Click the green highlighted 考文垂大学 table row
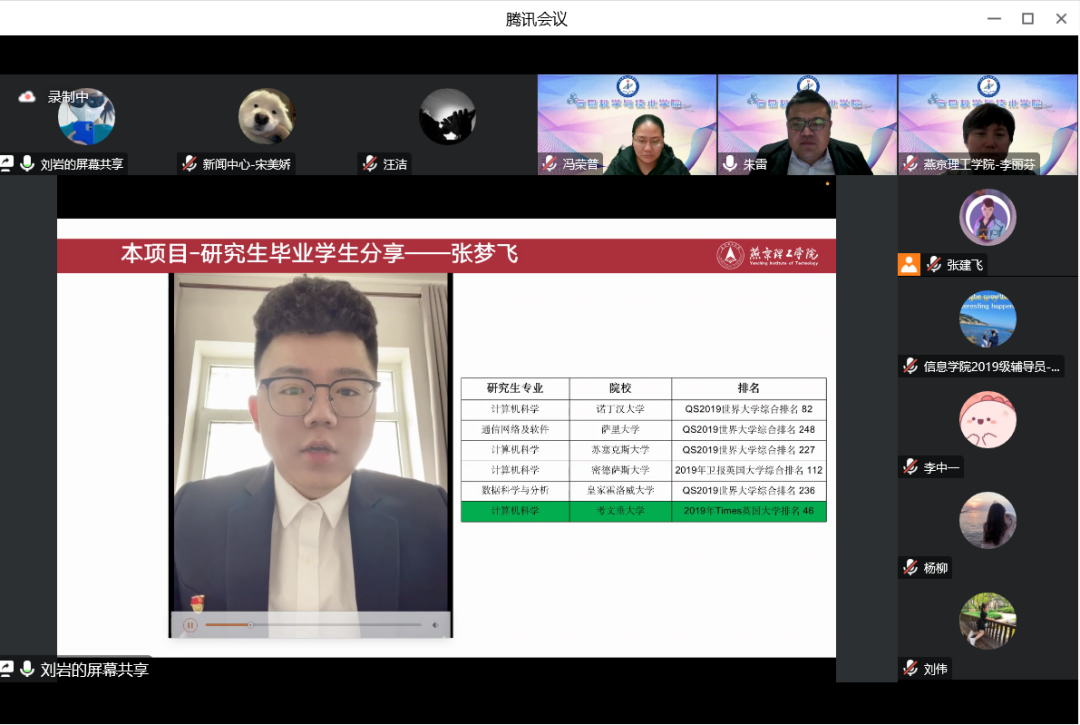This screenshot has width=1080, height=725. (x=643, y=511)
